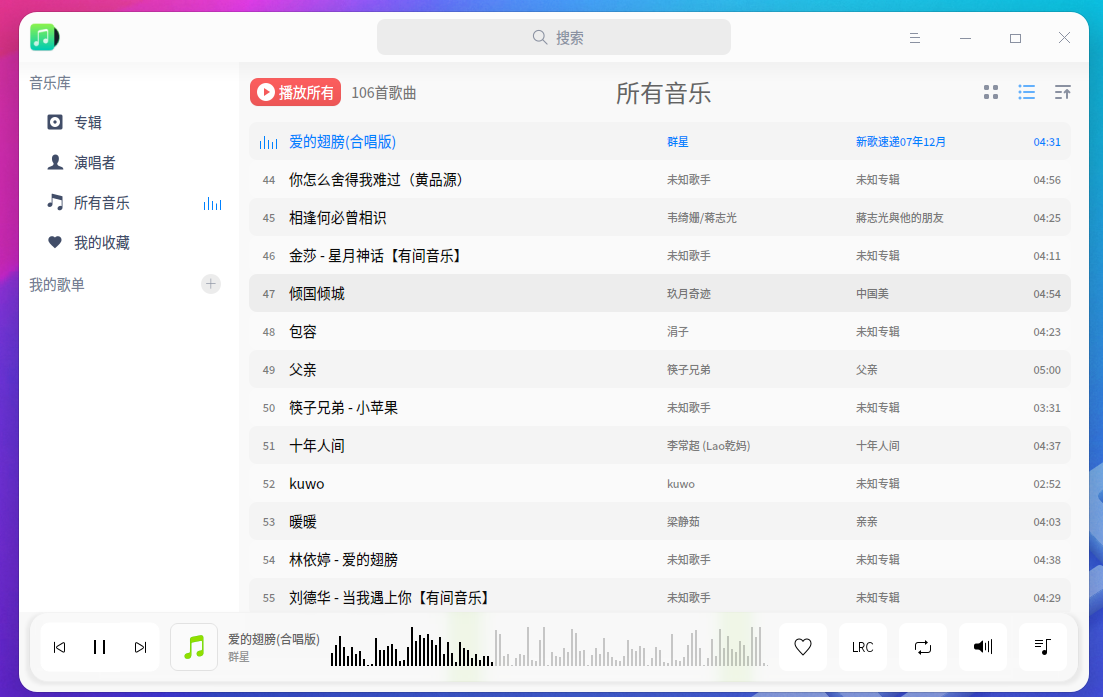This screenshot has height=697, width=1103.
Task: Open 我的收藏 favorites
Action: click(101, 242)
